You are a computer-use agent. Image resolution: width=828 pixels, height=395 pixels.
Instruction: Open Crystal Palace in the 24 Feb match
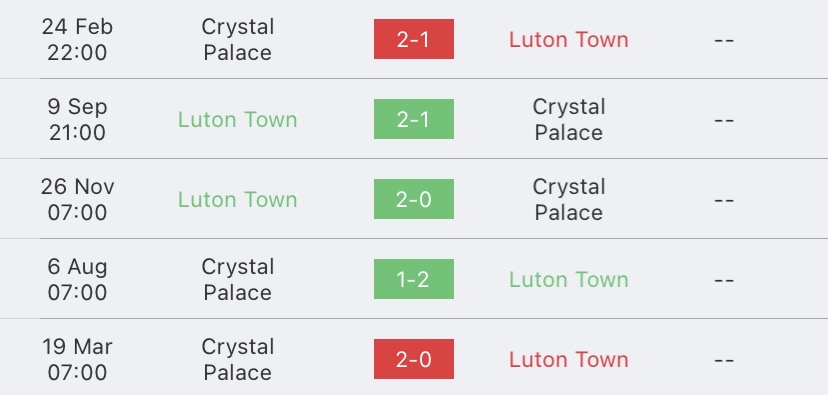point(238,40)
